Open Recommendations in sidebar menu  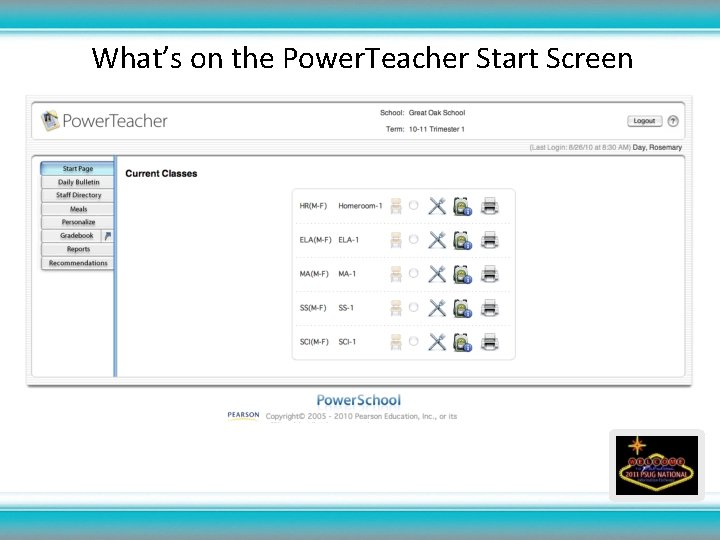pyautogui.click(x=78, y=263)
